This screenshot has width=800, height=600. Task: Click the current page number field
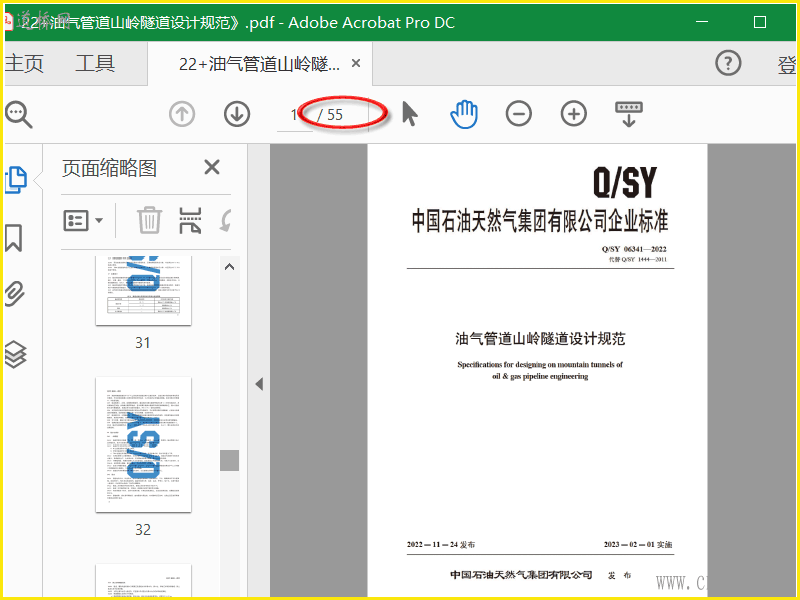click(294, 115)
